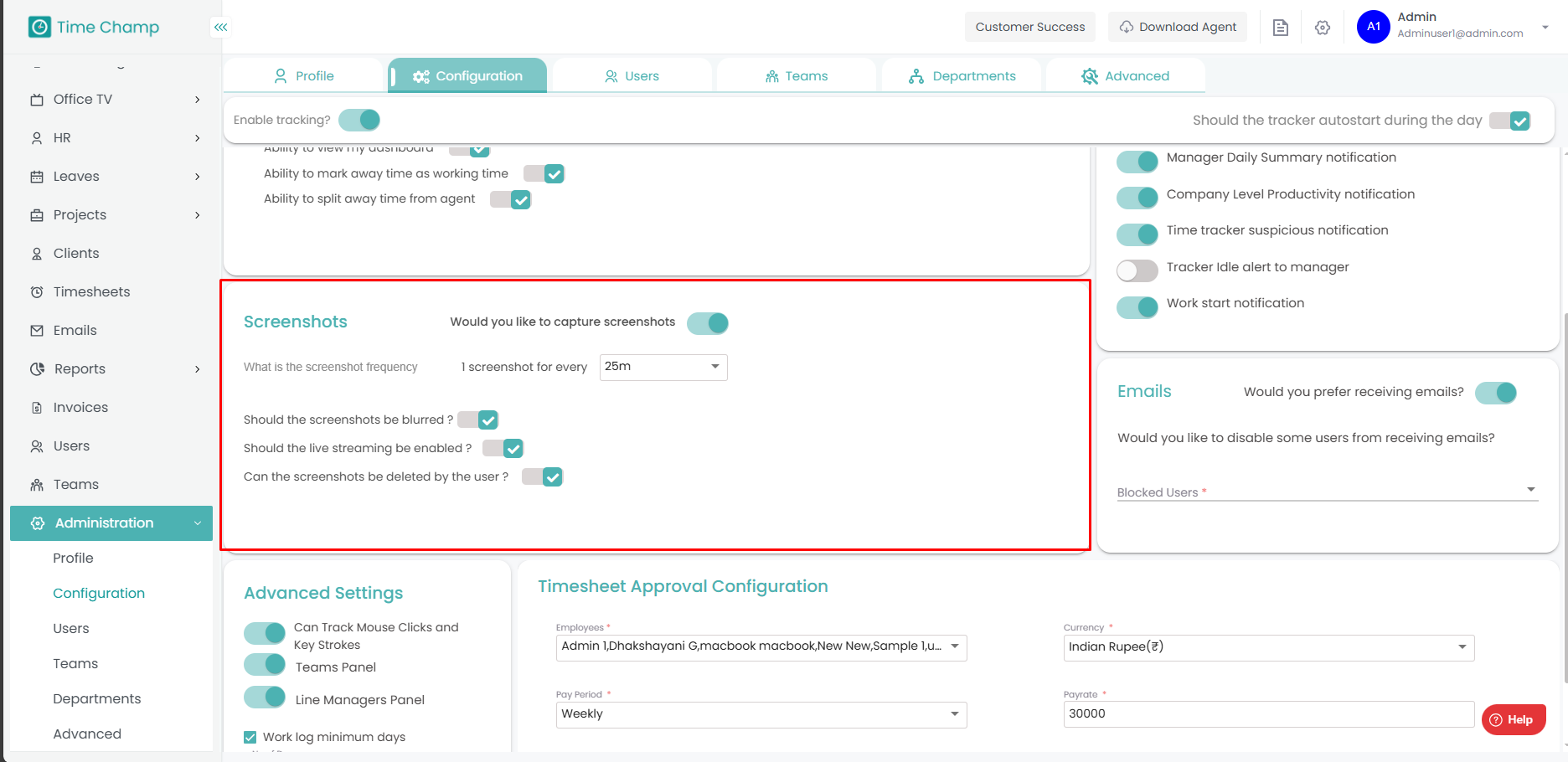Toggle Manager Daily Summary notification

tap(1137, 162)
